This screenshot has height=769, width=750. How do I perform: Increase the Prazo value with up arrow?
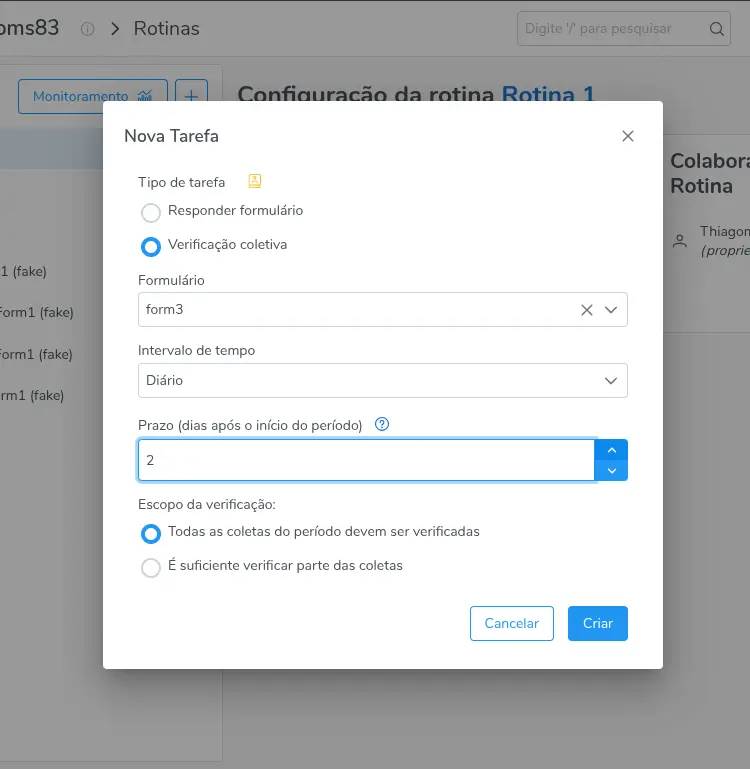(x=611, y=450)
